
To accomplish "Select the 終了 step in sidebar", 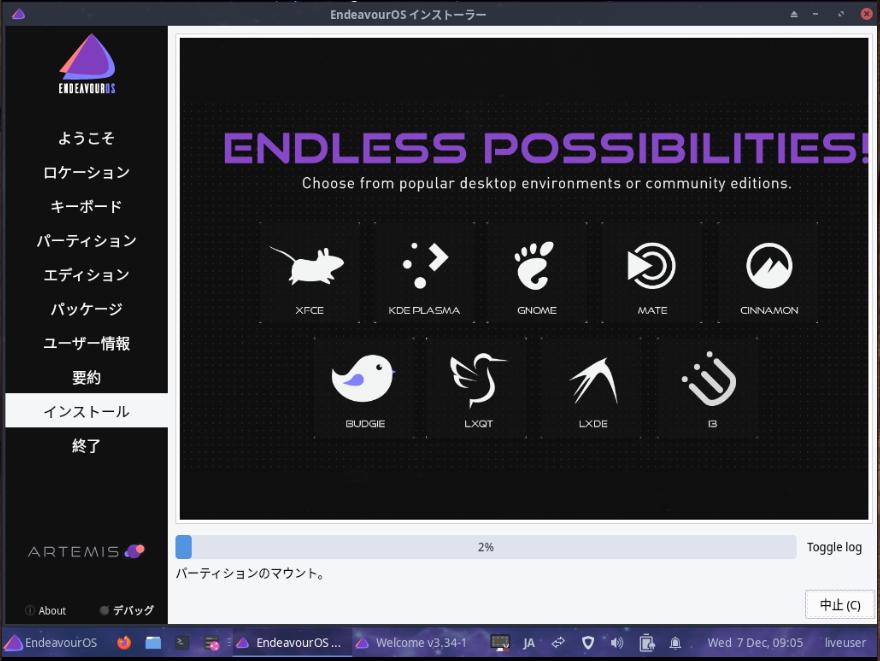I will (x=86, y=446).
